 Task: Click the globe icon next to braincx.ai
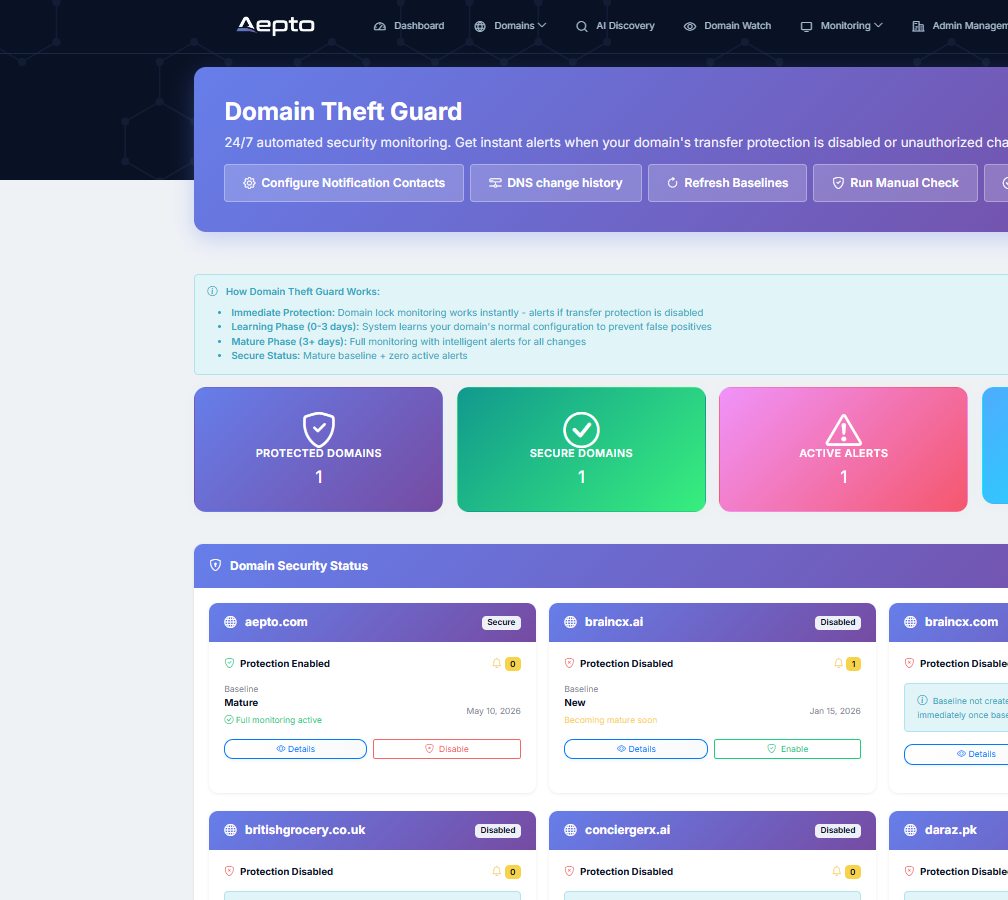(570, 622)
